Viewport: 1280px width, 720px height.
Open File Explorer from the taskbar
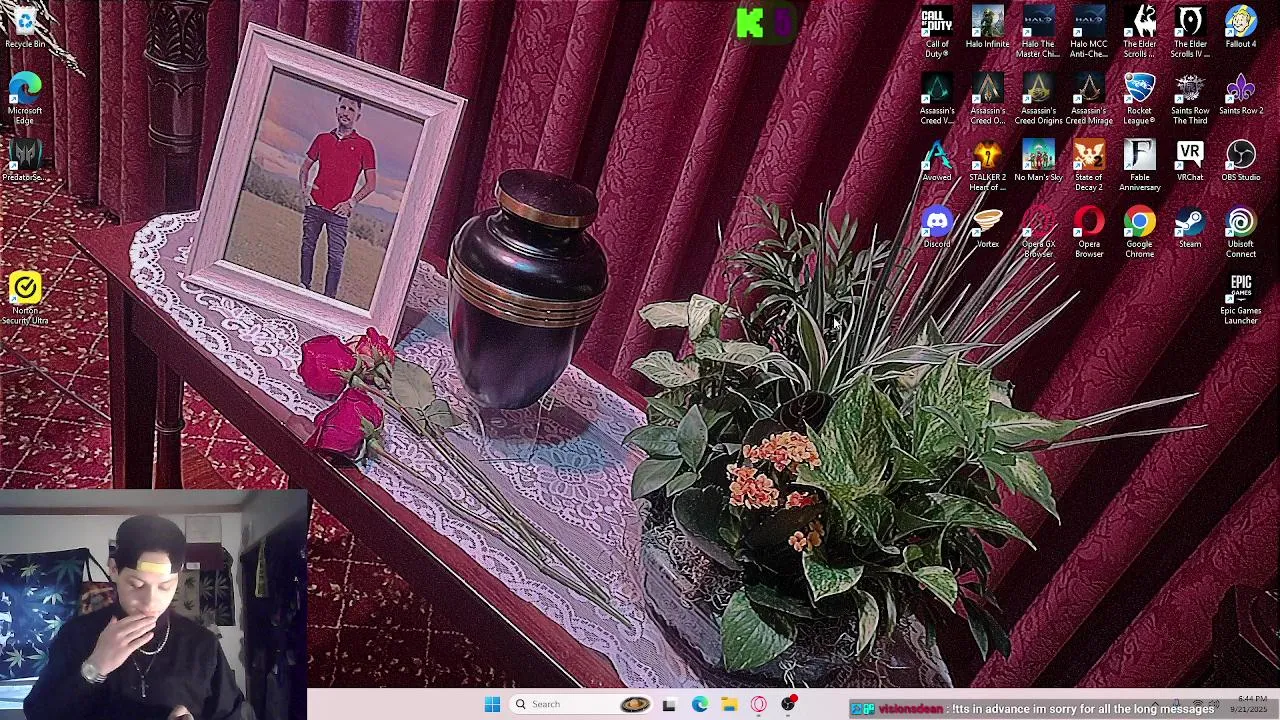click(729, 704)
